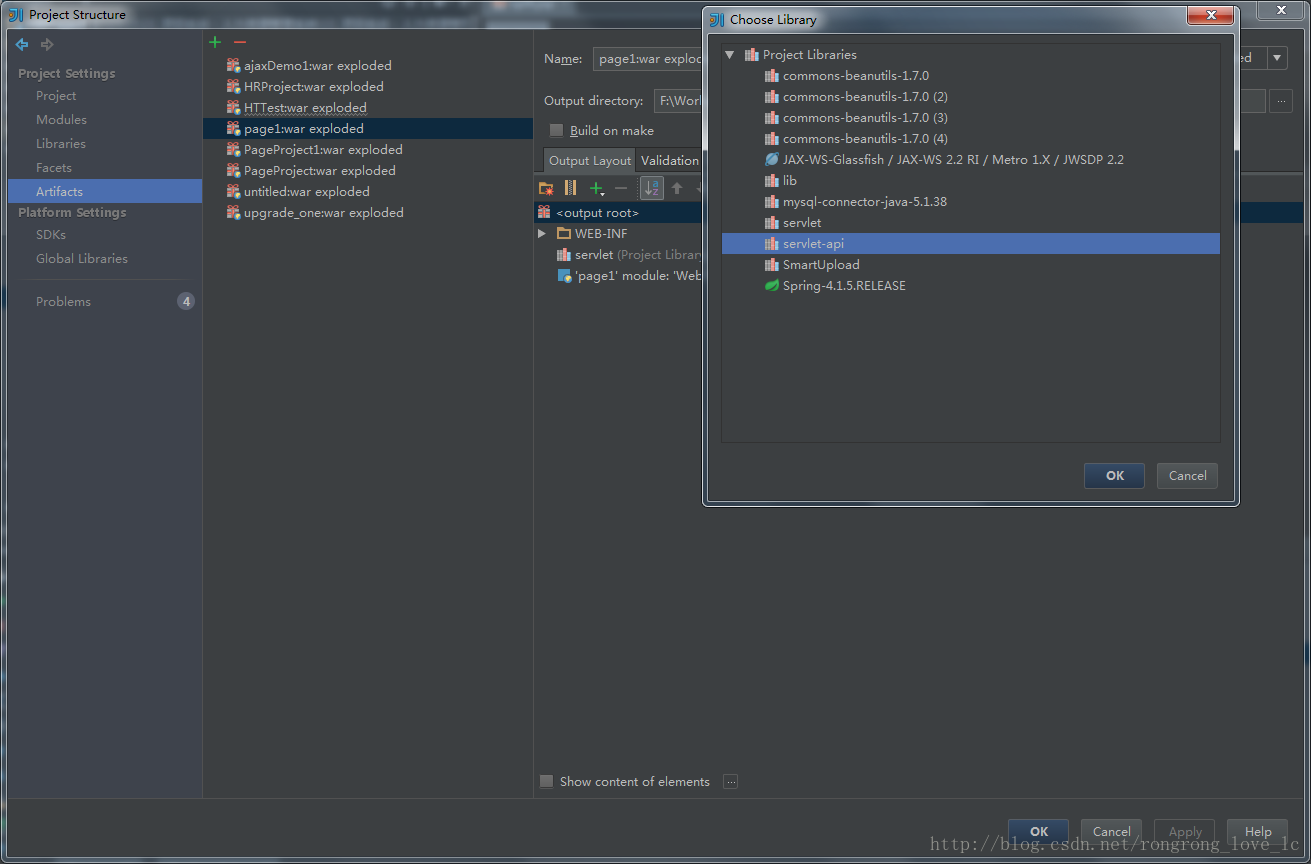Click Cancel in Project Structure window
Screen dimensions: 1311x864
coord(1112,832)
